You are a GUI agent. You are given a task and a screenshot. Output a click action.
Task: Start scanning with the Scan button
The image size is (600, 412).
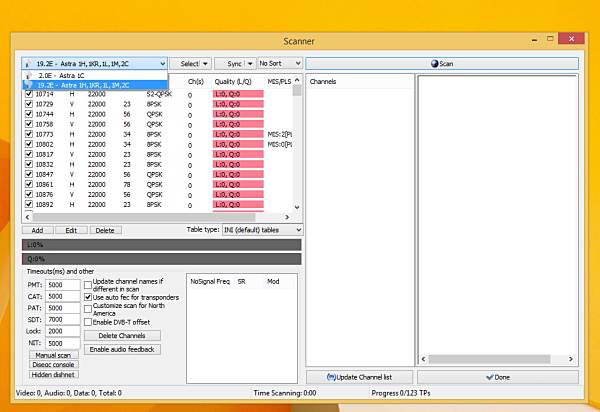coord(442,64)
